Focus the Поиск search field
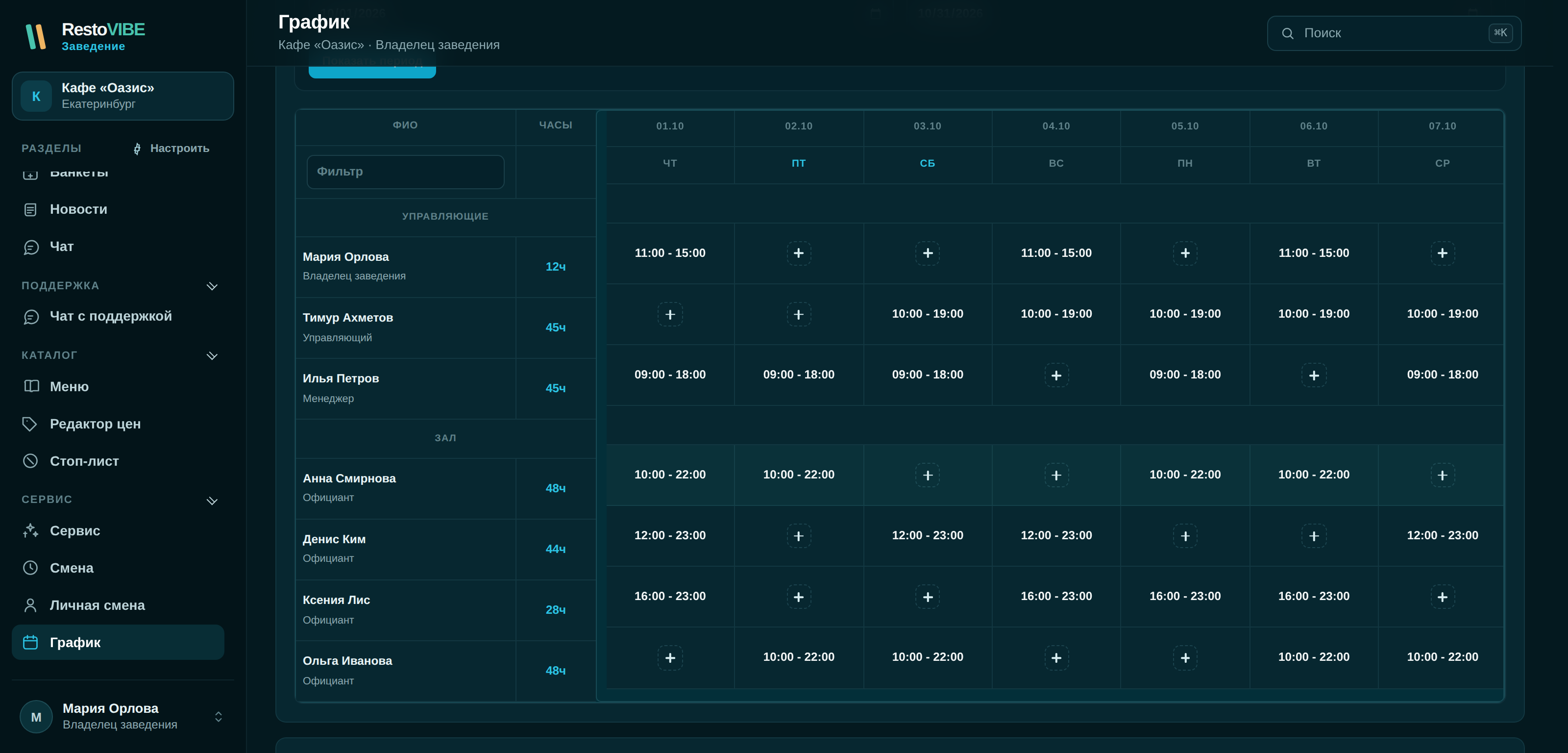This screenshot has width=1568, height=753. click(x=1394, y=33)
